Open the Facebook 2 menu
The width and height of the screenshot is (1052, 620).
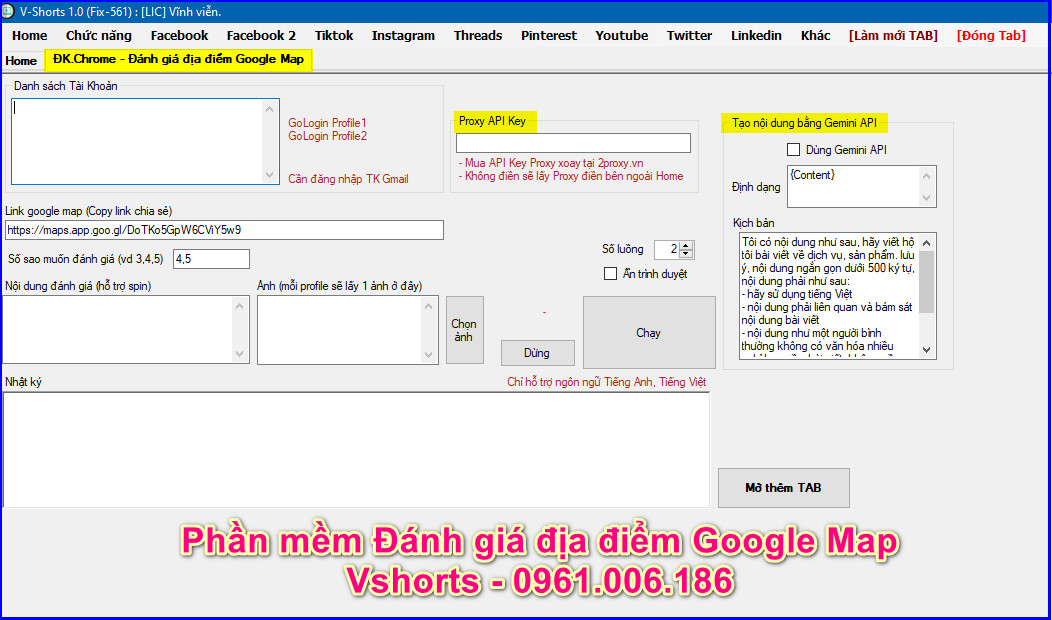point(261,36)
